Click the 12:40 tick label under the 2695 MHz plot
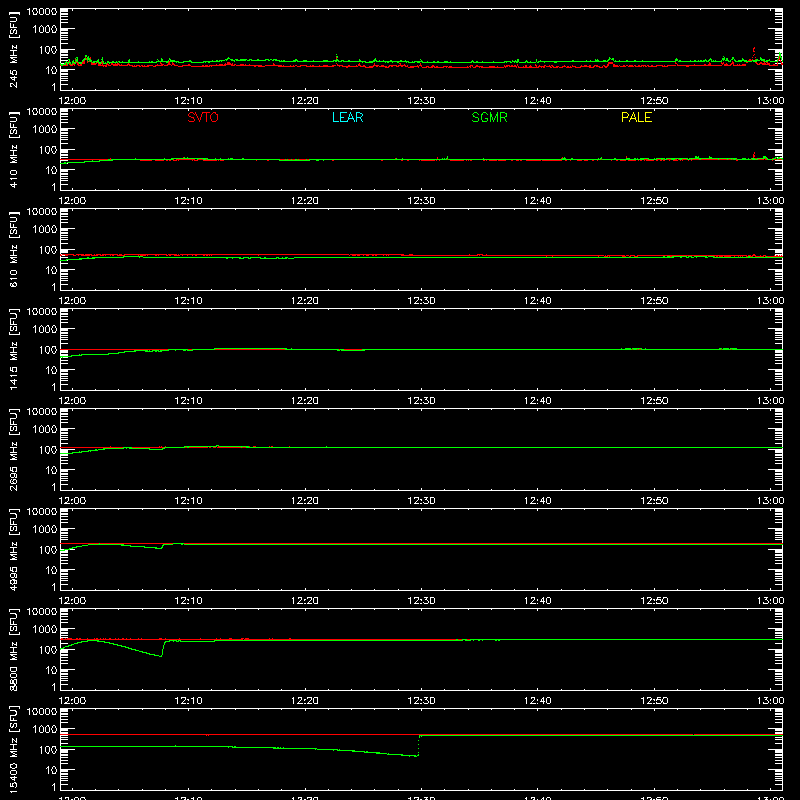The height and width of the screenshot is (800, 800). (538, 501)
